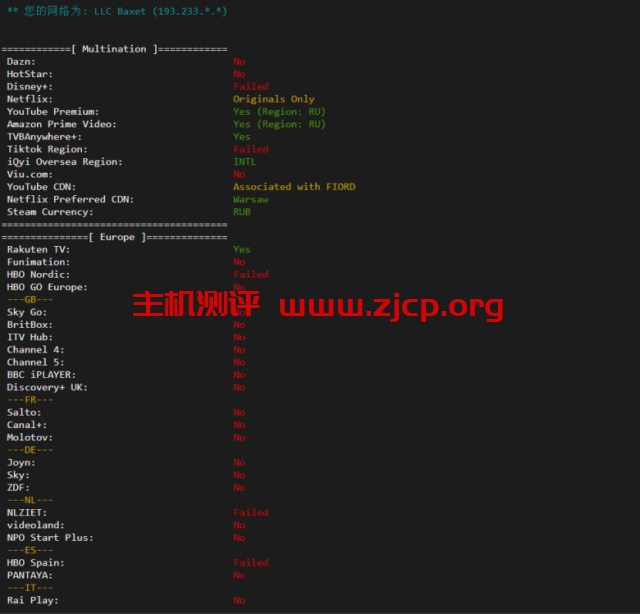Select the BBC iPLAYER: label

click(41, 375)
